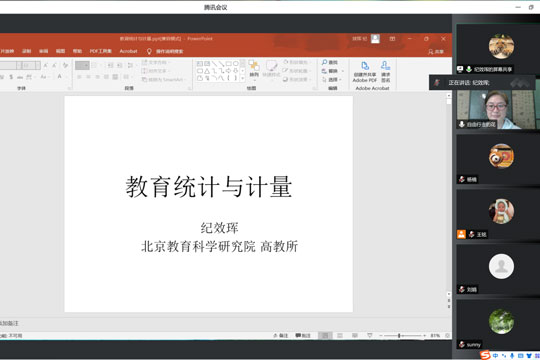Switch to Reading view icon
540x360 pixels.
[355, 336]
